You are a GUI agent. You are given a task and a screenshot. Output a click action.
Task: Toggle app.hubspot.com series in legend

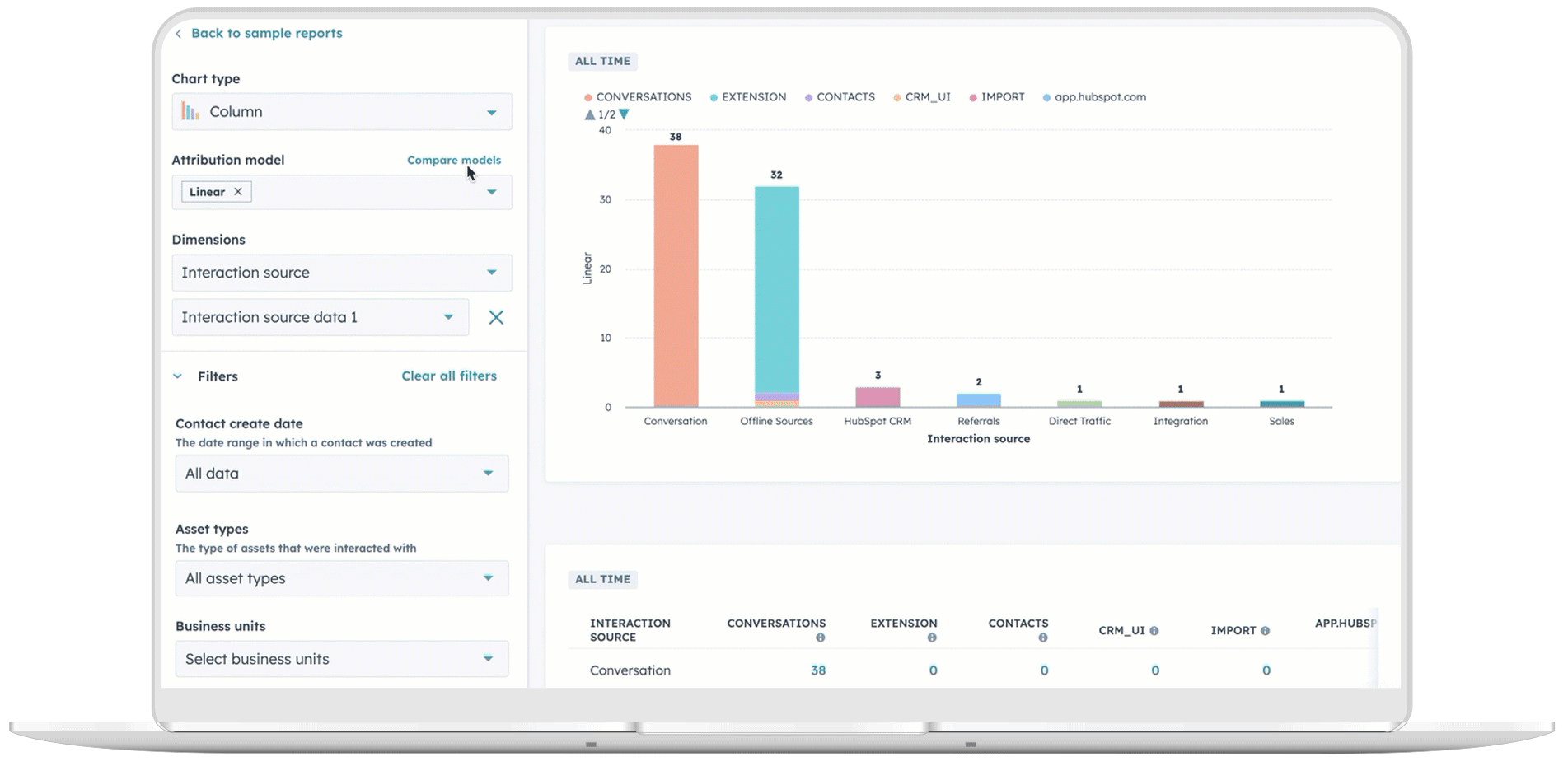pos(1094,97)
